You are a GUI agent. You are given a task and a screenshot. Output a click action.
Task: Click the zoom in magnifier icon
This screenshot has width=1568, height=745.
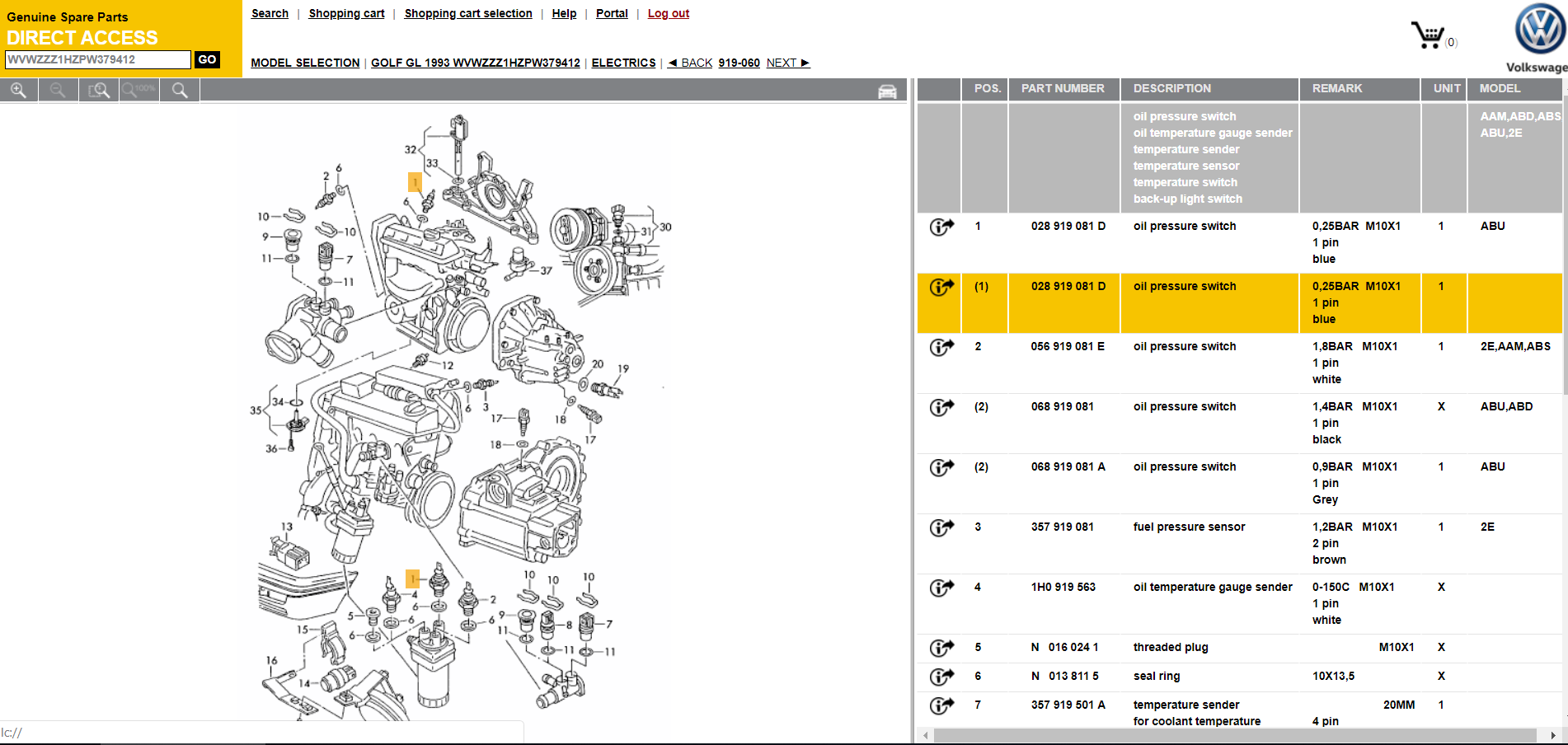coord(18,91)
